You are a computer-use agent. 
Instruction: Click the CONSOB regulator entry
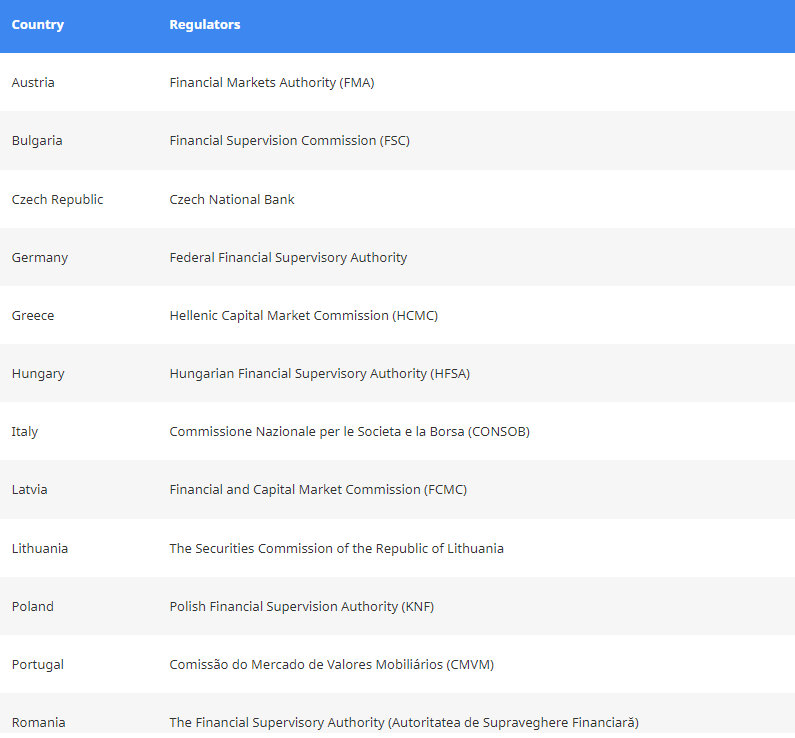tap(349, 432)
